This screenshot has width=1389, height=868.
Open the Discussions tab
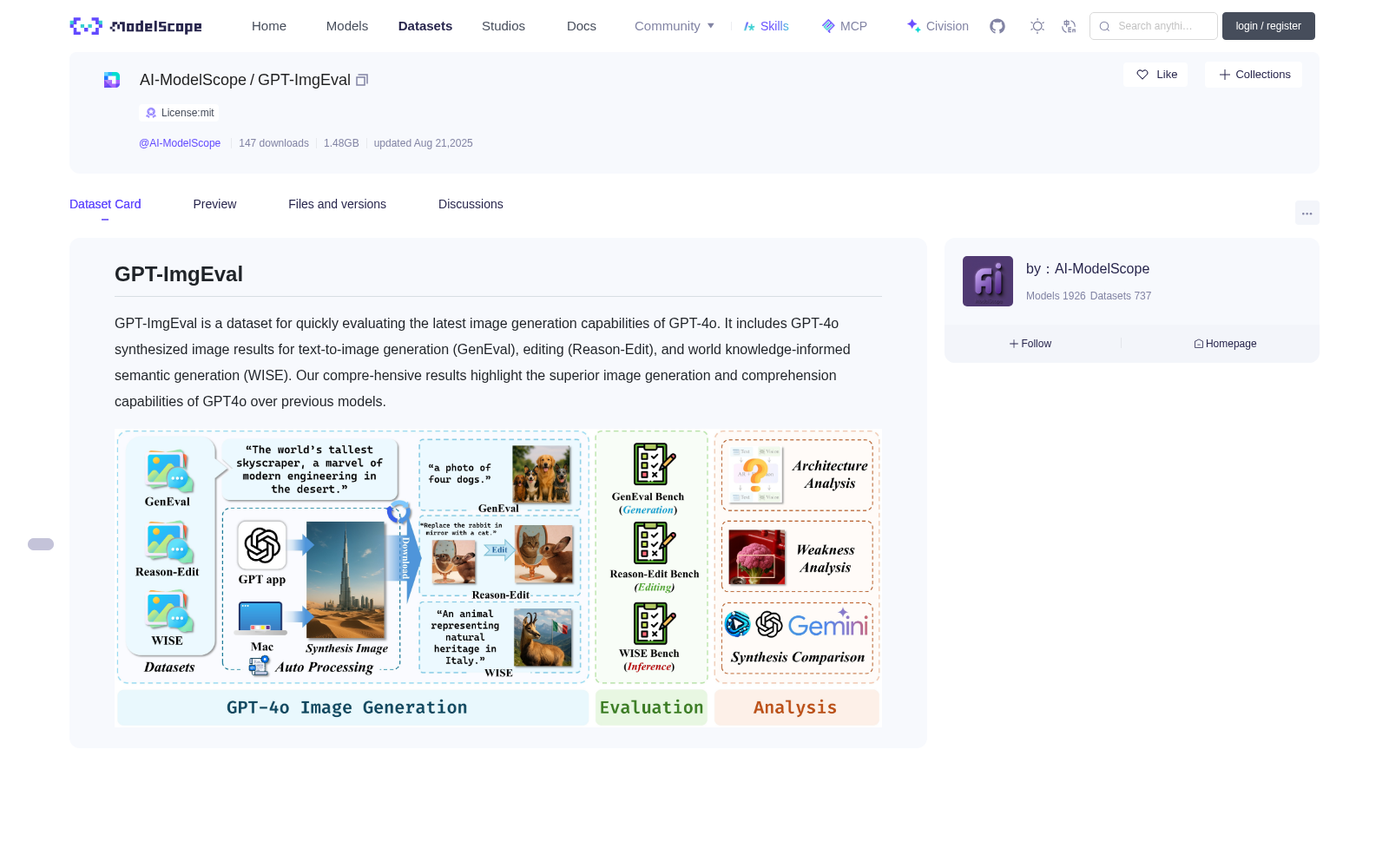[471, 204]
